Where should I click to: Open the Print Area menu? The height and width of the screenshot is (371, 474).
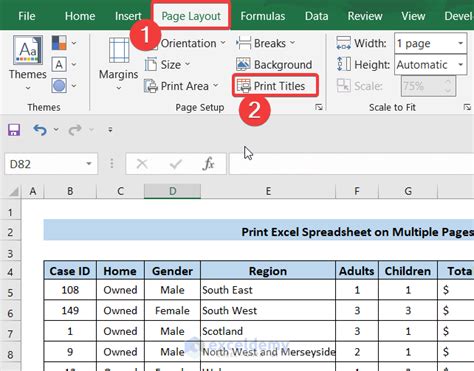pos(182,86)
